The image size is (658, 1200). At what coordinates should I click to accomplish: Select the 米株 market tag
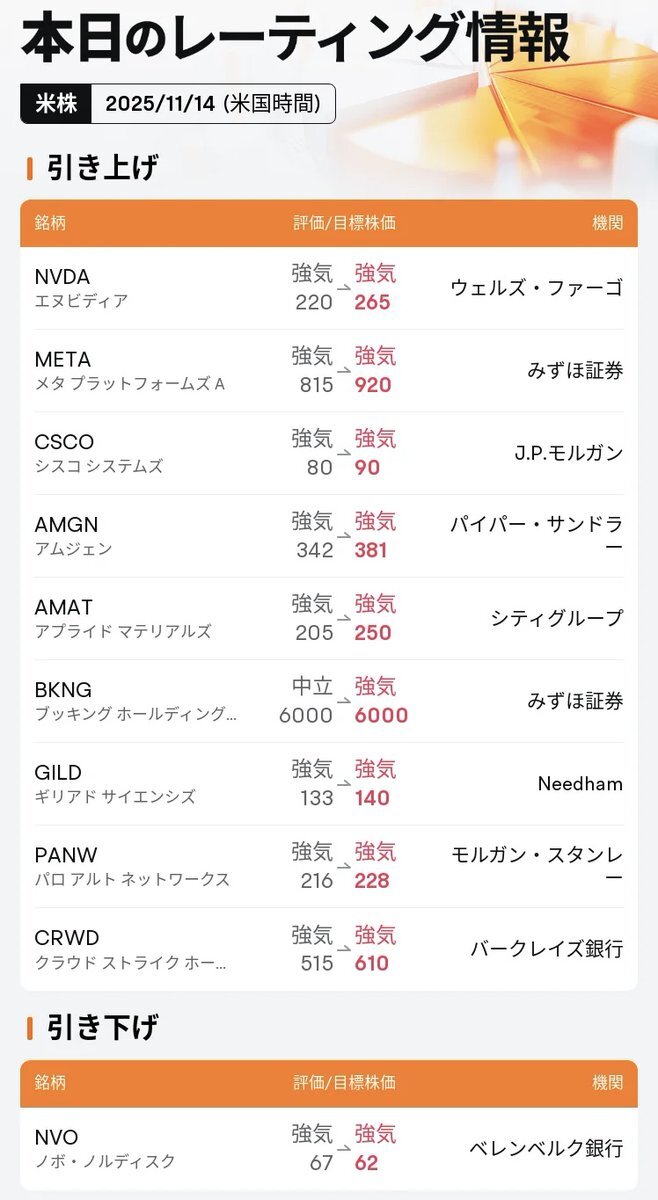click(x=56, y=104)
